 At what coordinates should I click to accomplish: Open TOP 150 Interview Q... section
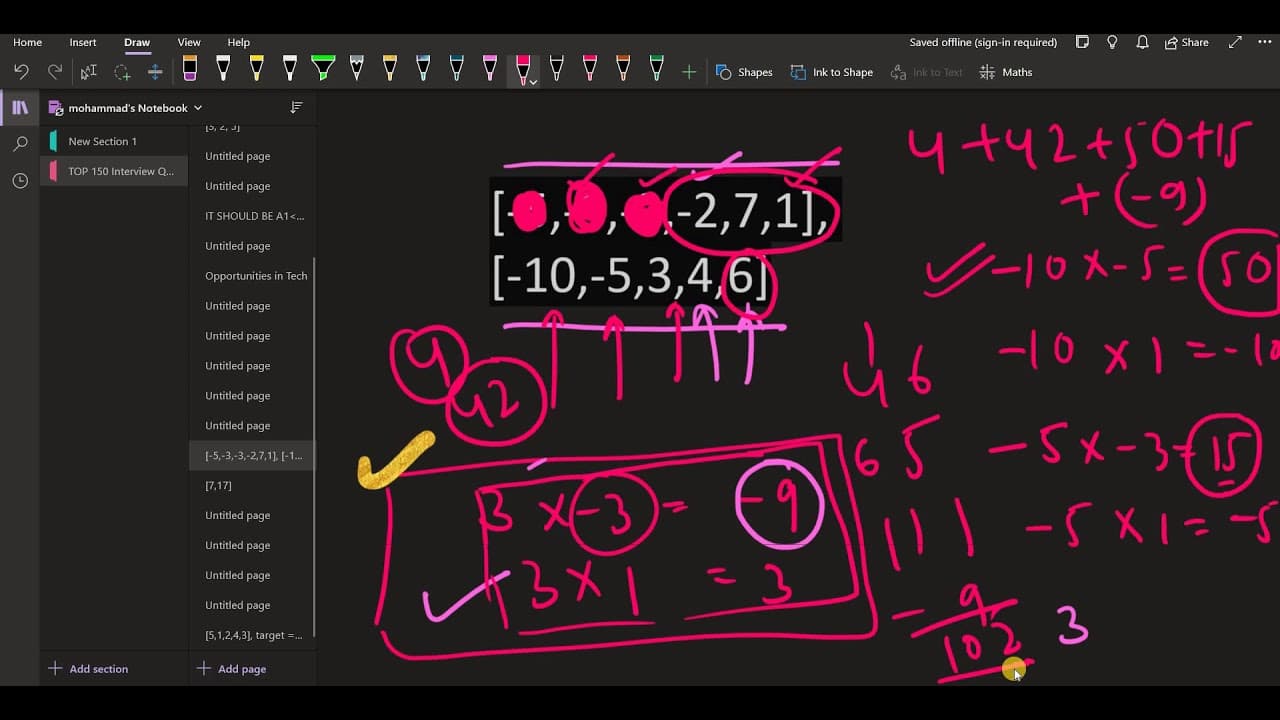pyautogui.click(x=114, y=171)
